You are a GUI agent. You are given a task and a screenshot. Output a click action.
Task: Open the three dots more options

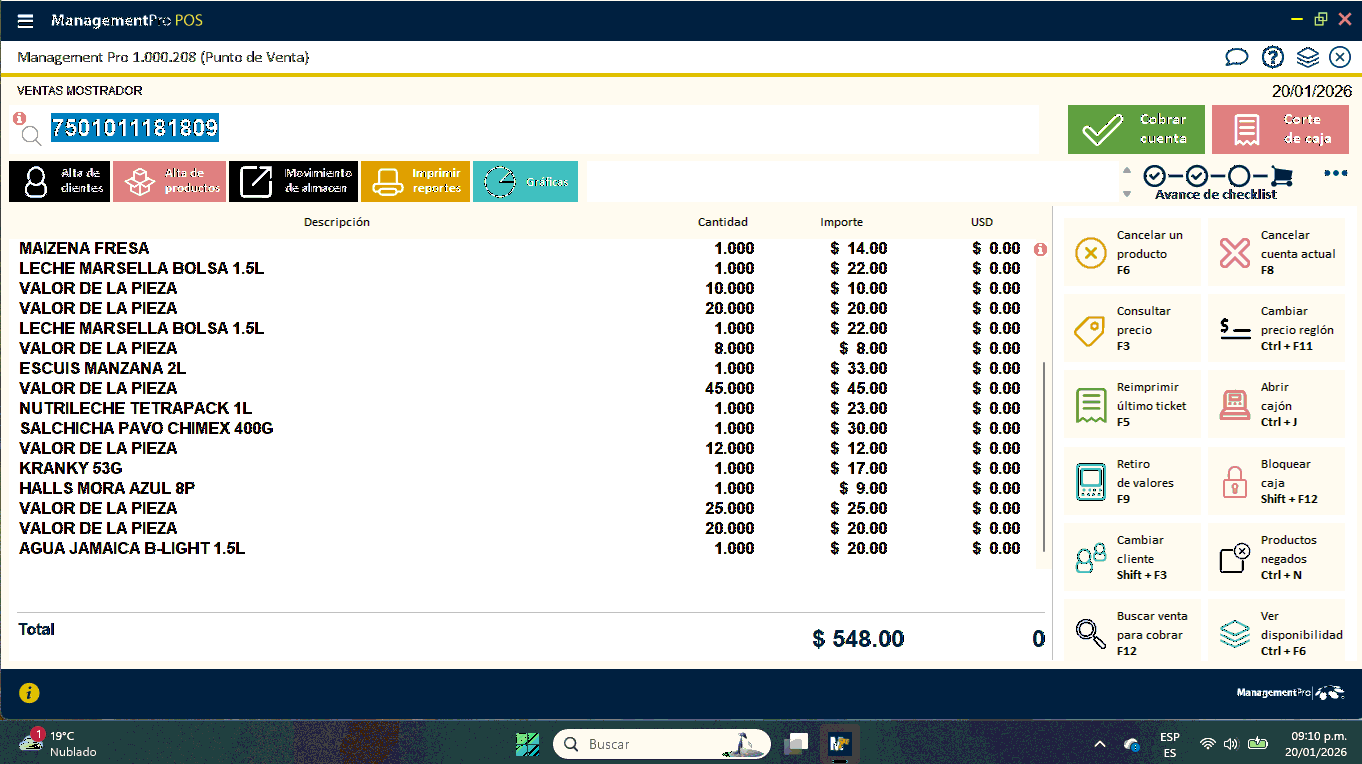(x=1335, y=173)
